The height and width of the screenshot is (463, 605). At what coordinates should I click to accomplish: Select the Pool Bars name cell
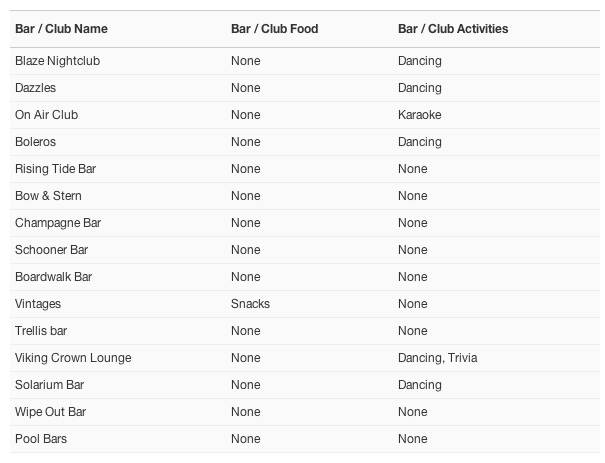(x=41, y=439)
